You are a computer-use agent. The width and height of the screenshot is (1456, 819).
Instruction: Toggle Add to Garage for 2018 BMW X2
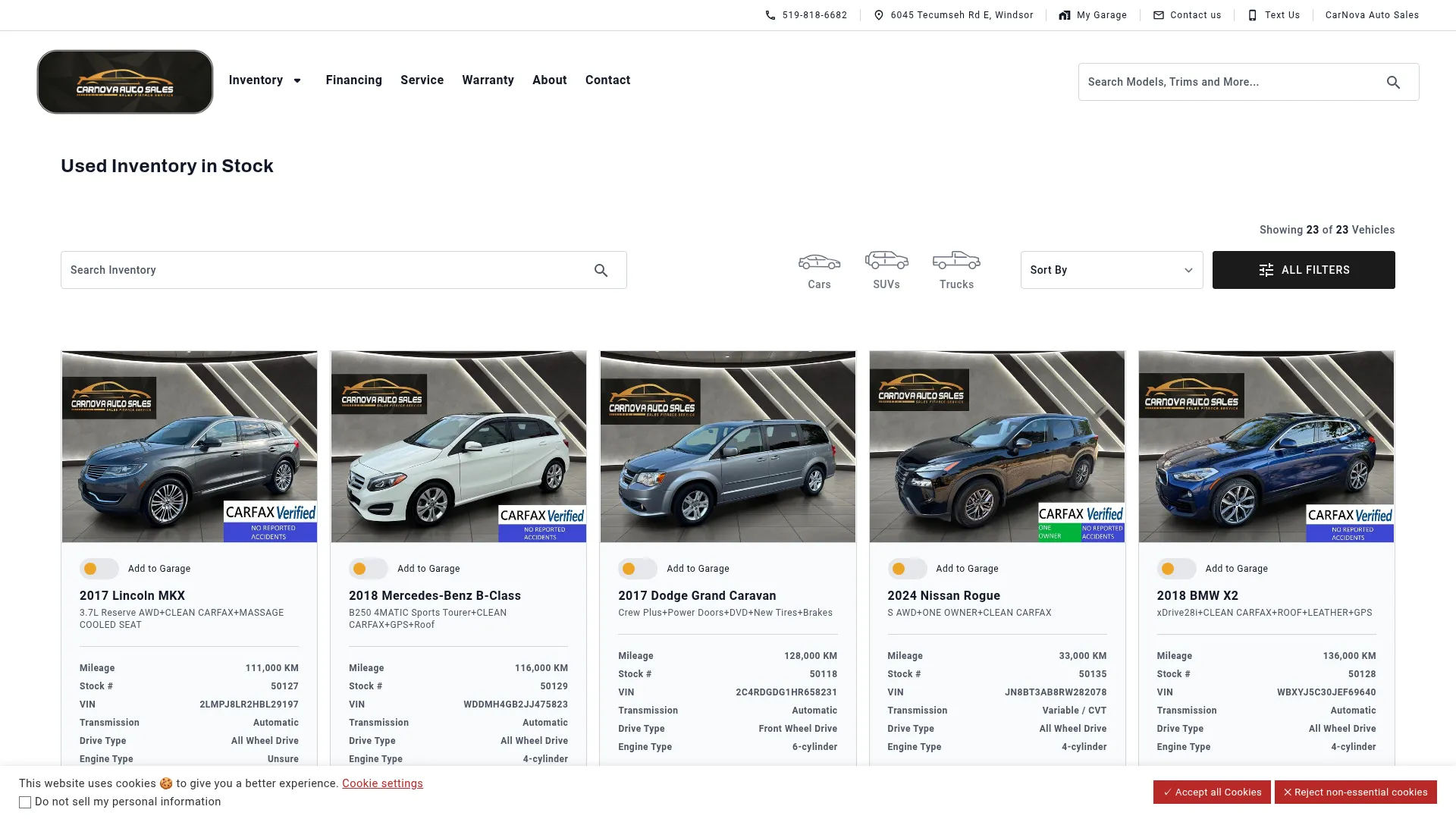(1176, 569)
